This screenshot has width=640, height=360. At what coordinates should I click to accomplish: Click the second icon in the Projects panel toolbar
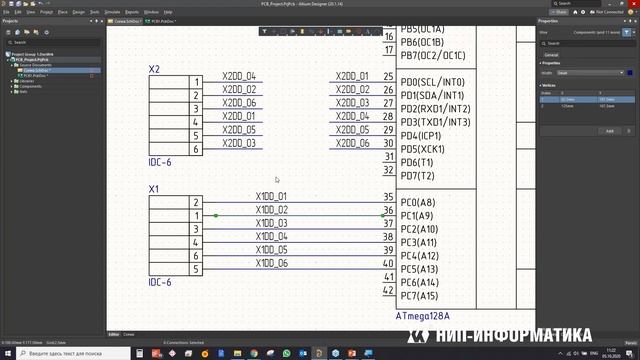17,32
